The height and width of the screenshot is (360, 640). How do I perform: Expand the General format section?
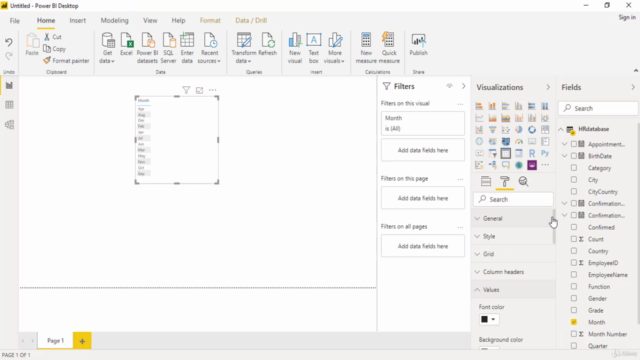pos(513,218)
